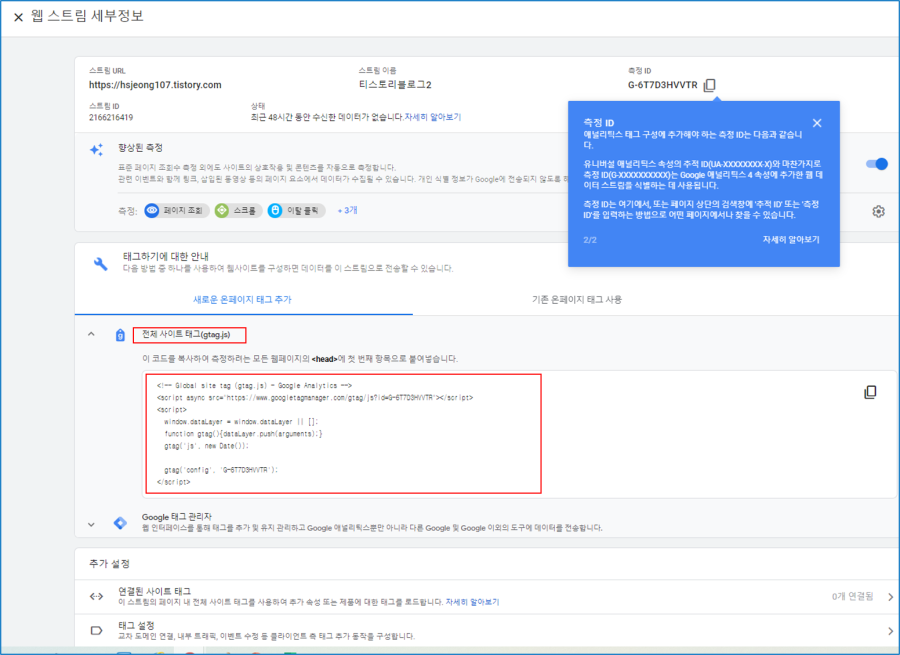The image size is (900, 655).
Task: Click 자세히 알아보기 next to the status message
Action: (432, 117)
